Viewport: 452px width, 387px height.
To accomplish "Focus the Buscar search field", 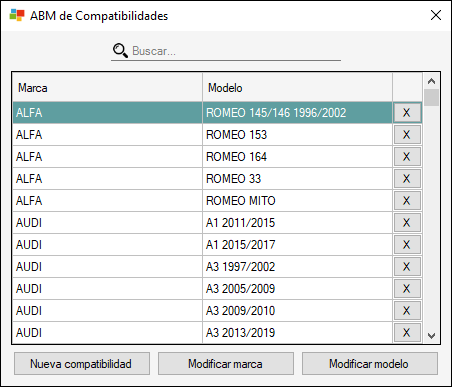I will tap(236, 51).
